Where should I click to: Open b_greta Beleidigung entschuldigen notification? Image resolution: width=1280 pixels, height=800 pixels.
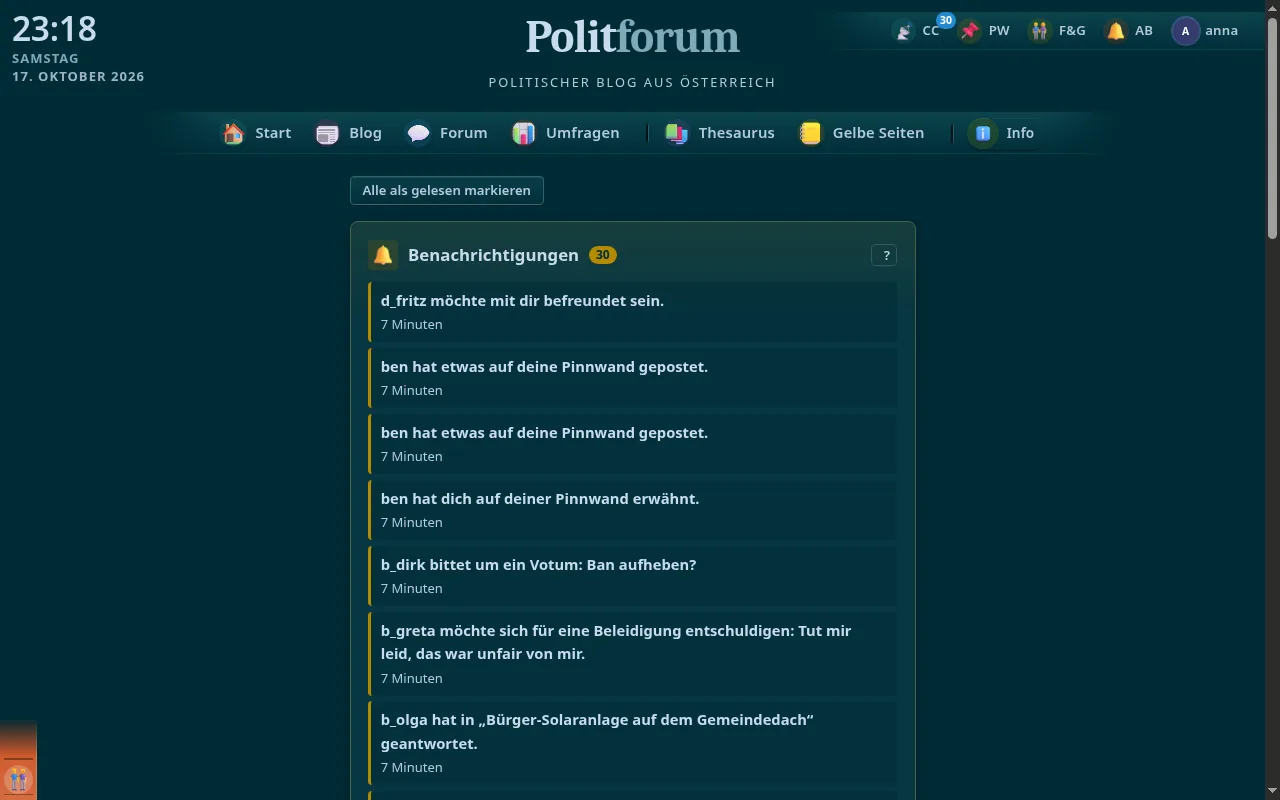coord(633,654)
